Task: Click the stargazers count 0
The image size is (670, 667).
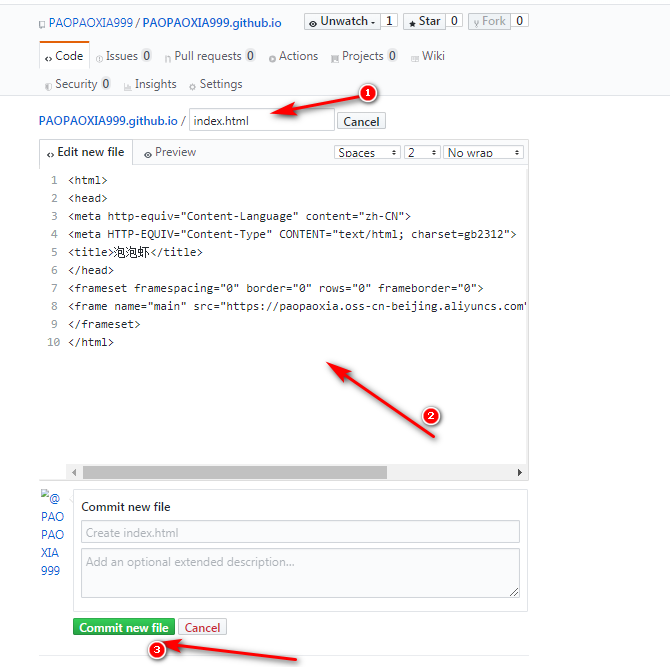Action: (454, 21)
